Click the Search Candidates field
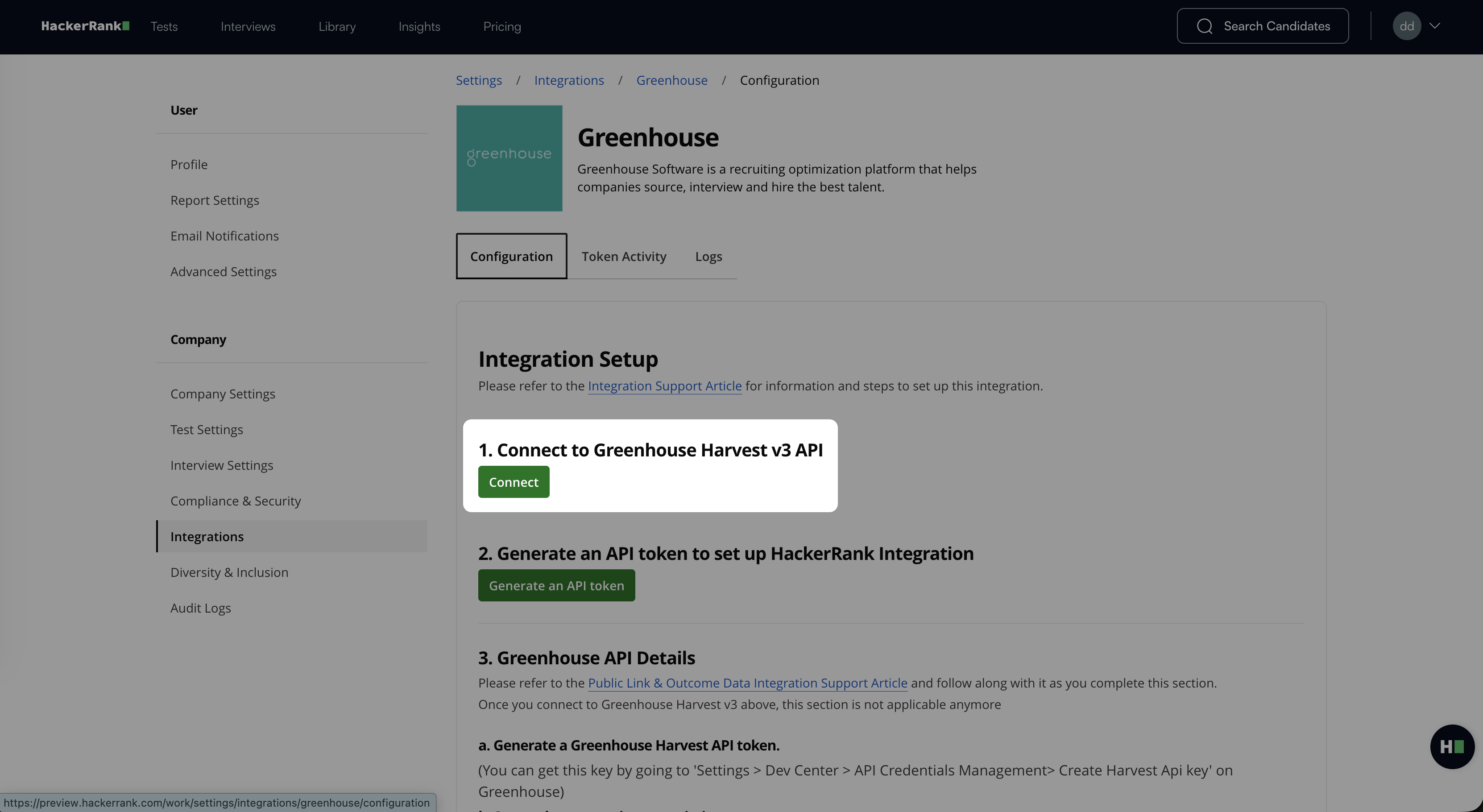This screenshot has width=1483, height=812. pyautogui.click(x=1263, y=26)
